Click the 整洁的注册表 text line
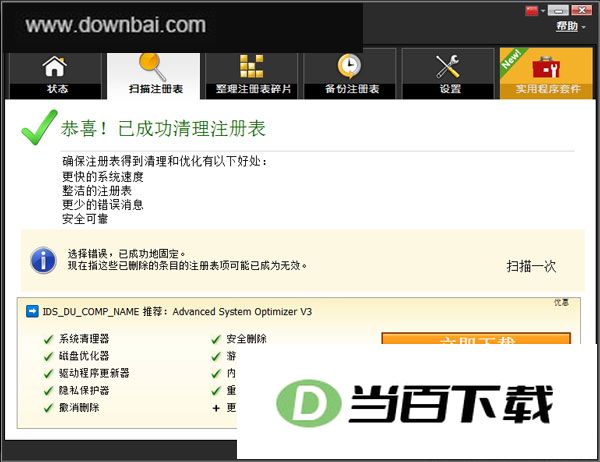 97,191
